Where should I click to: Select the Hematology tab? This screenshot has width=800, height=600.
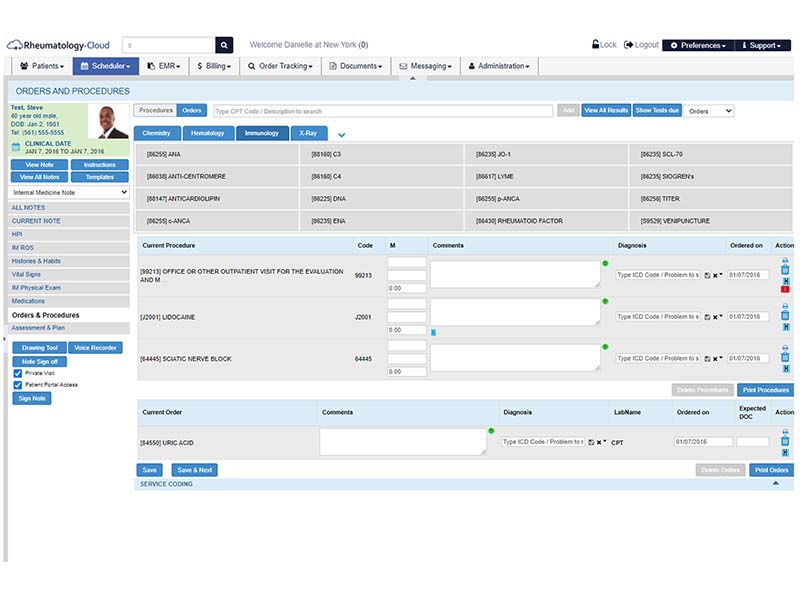click(x=208, y=133)
